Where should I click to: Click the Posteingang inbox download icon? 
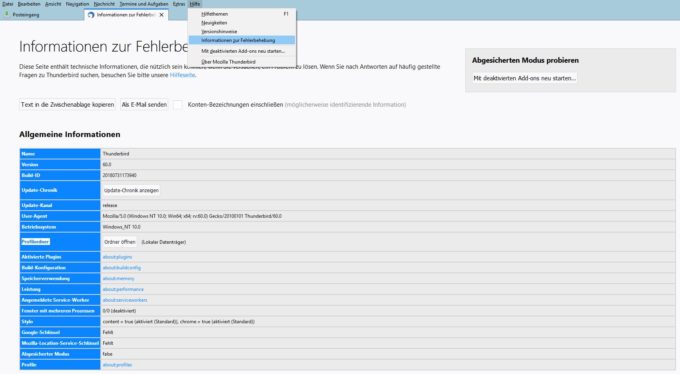coord(7,14)
